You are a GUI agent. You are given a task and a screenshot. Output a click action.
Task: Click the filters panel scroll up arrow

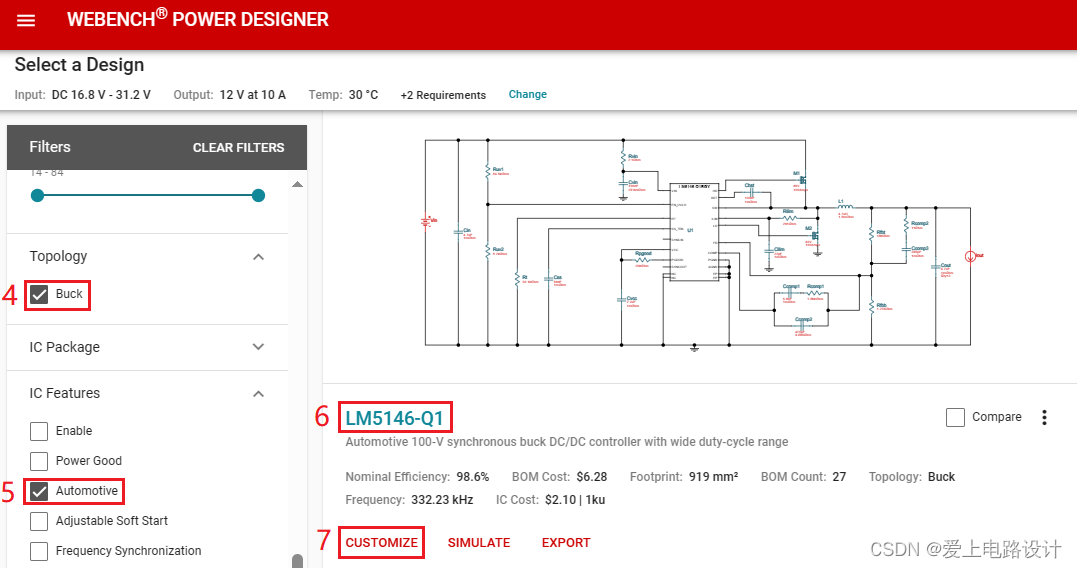297,184
